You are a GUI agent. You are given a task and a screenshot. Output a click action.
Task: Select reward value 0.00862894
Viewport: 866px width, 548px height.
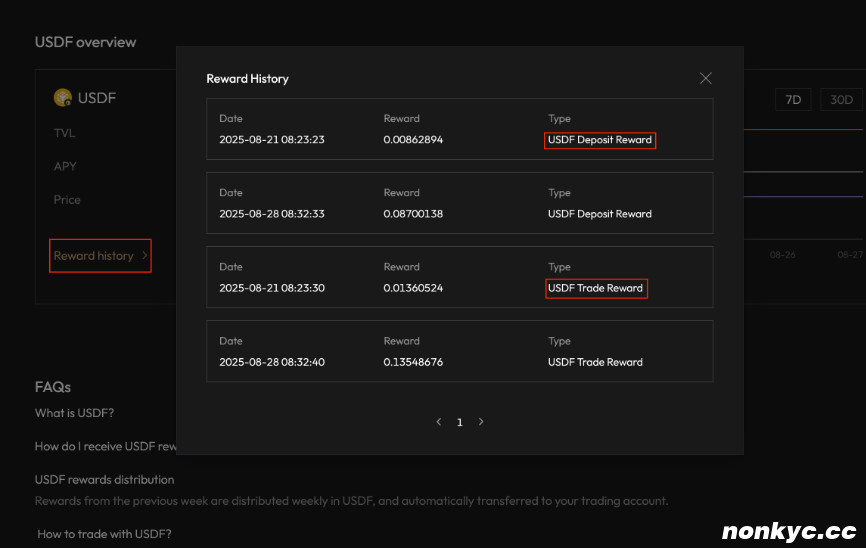pos(413,140)
